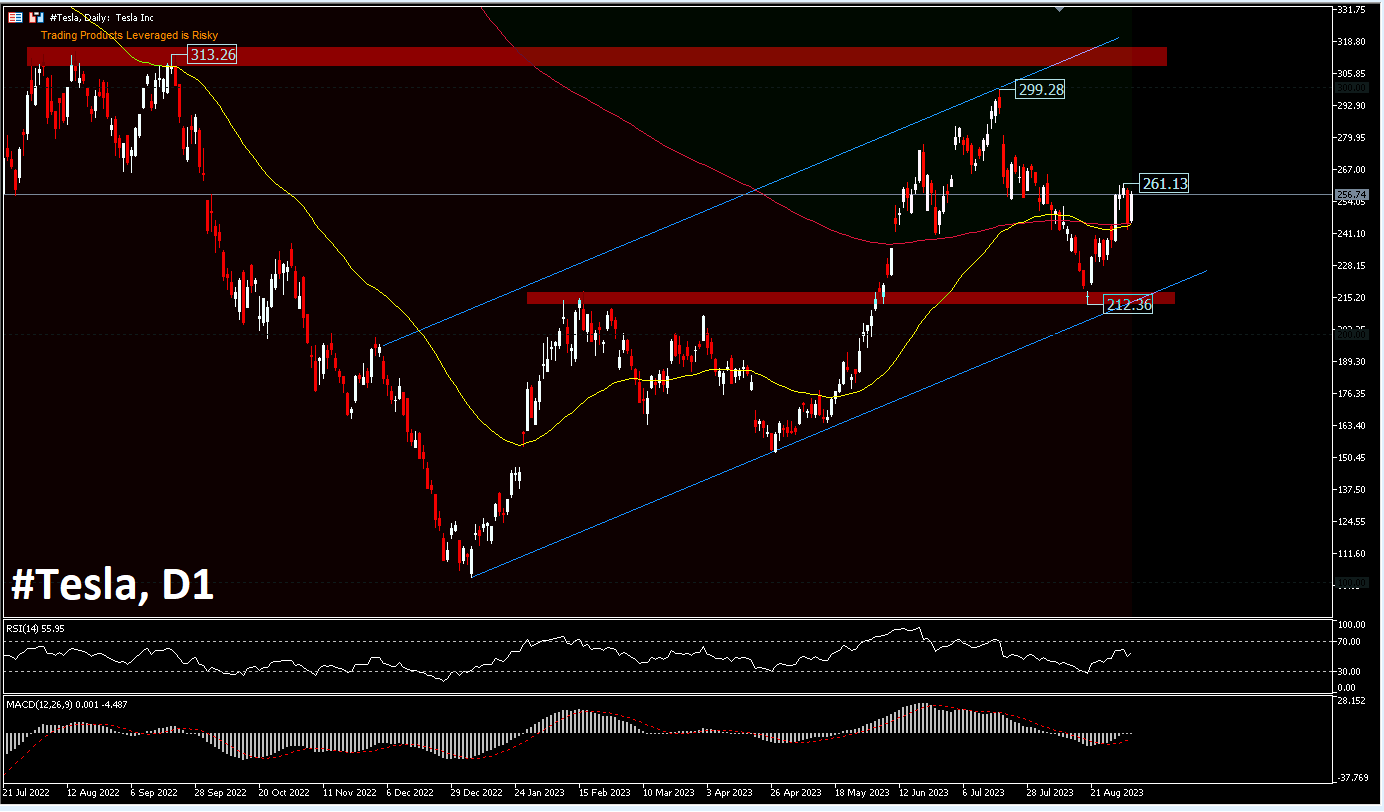This screenshot has height=812, width=1384.
Task: Click the MACD scale value -37.769
Action: 1355,776
